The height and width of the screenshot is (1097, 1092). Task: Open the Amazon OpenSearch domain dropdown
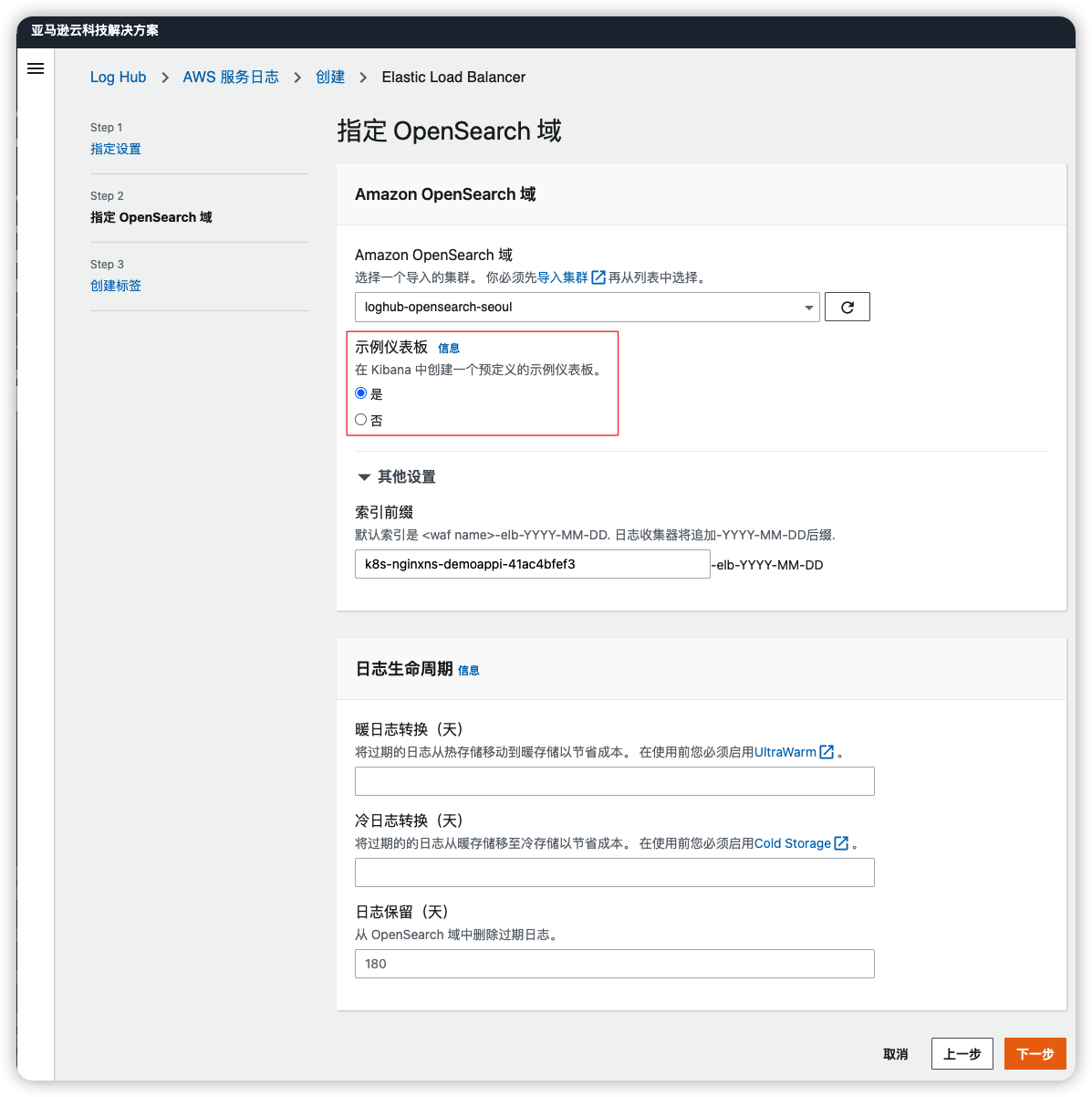coord(588,307)
